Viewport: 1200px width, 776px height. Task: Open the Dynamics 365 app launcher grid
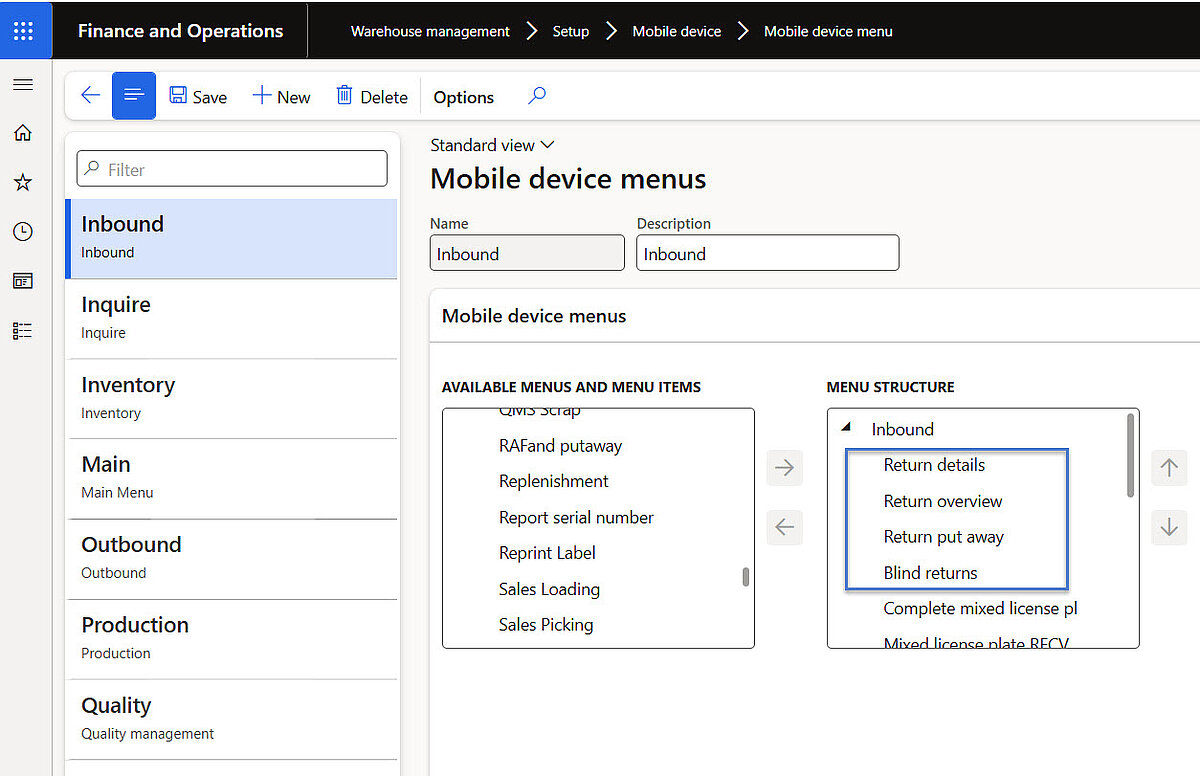(x=23, y=30)
